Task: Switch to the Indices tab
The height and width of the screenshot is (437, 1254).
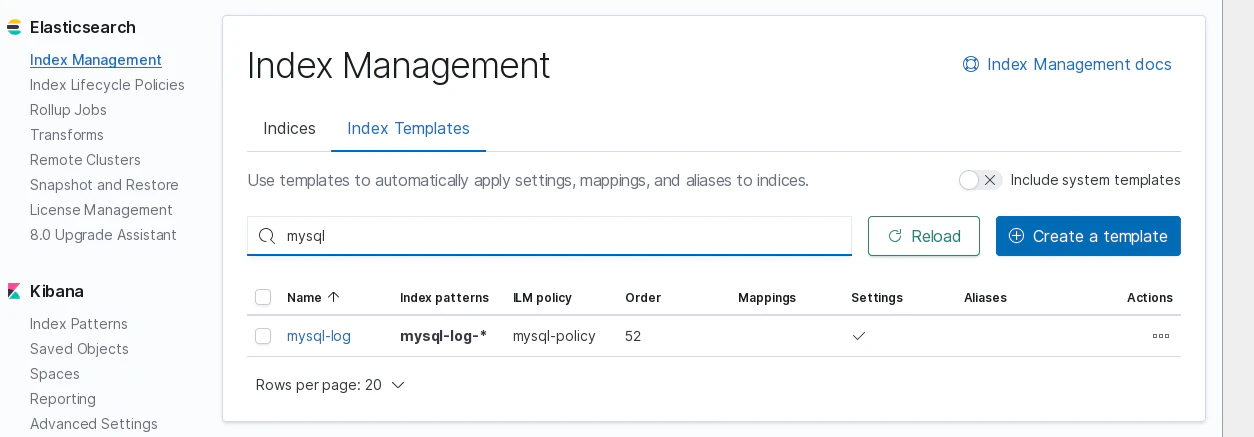Action: coord(289,128)
